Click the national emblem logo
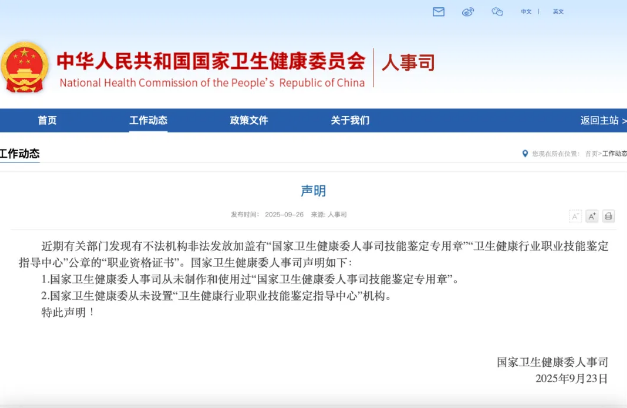The image size is (627, 408). pyautogui.click(x=22, y=66)
